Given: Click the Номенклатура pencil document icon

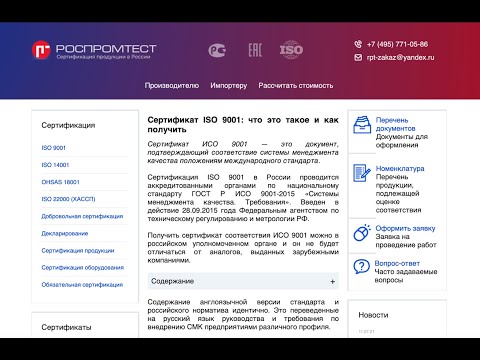Looking at the screenshot, I should point(362,173).
